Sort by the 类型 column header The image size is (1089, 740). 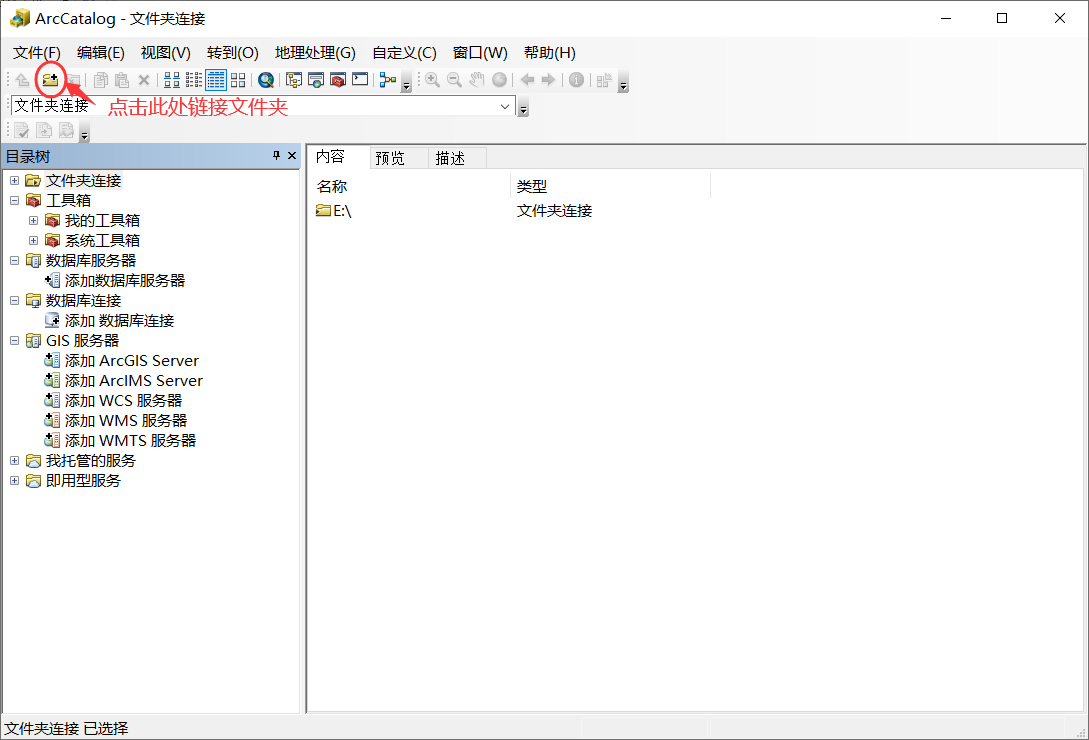tap(610, 186)
